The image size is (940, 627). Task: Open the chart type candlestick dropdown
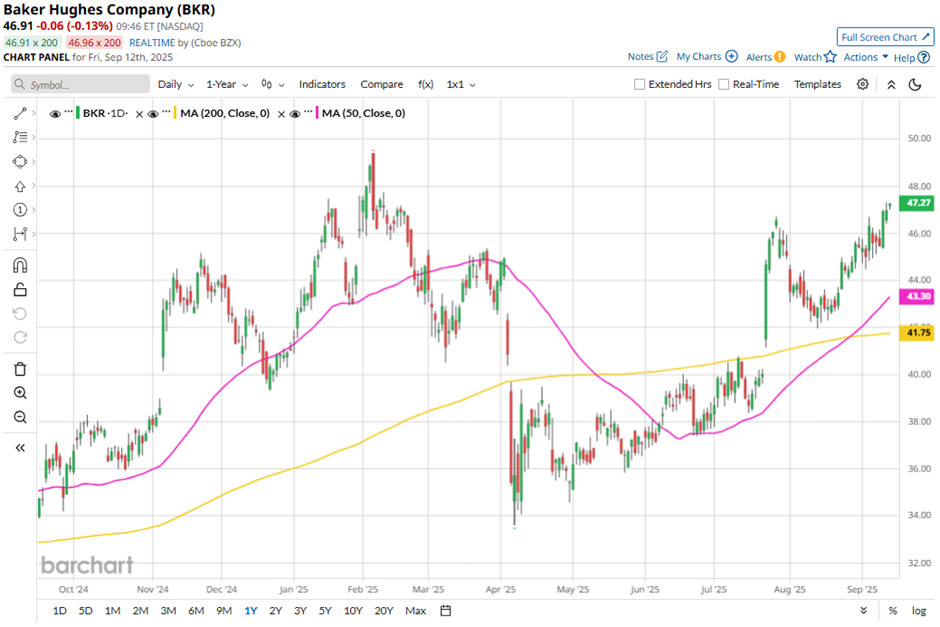pyautogui.click(x=272, y=85)
